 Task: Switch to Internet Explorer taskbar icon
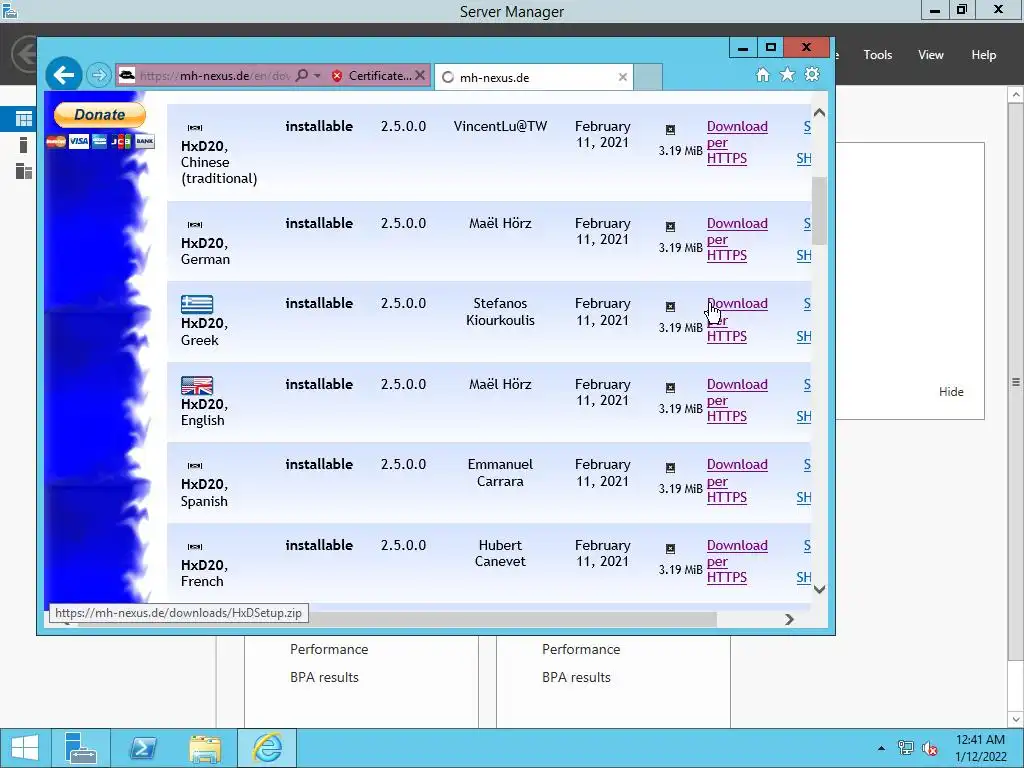coord(267,748)
